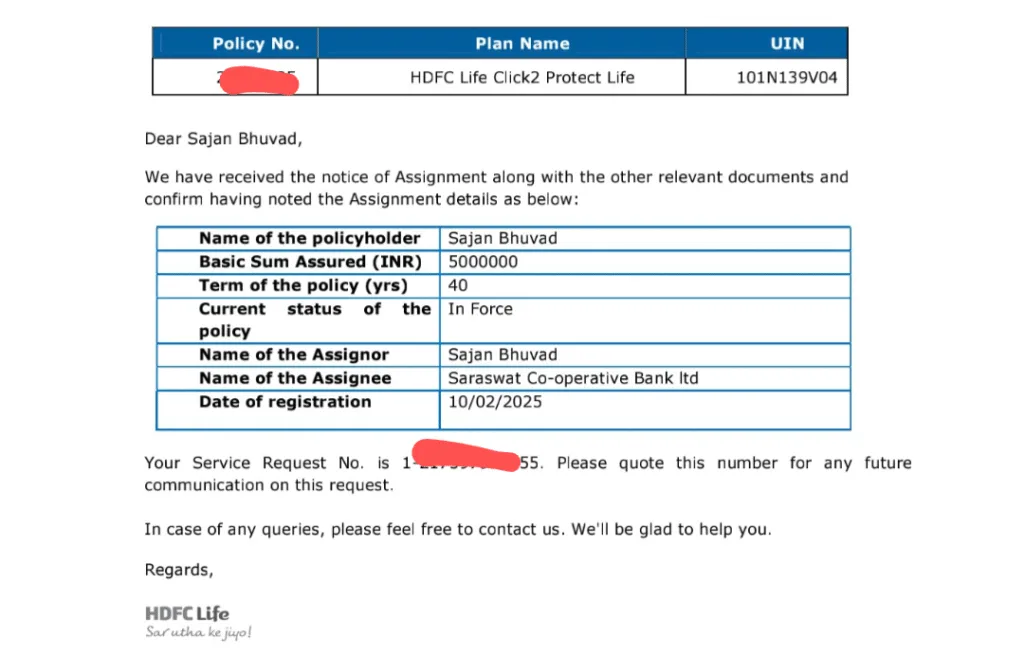Click the red redaction over service request number

click(x=466, y=455)
